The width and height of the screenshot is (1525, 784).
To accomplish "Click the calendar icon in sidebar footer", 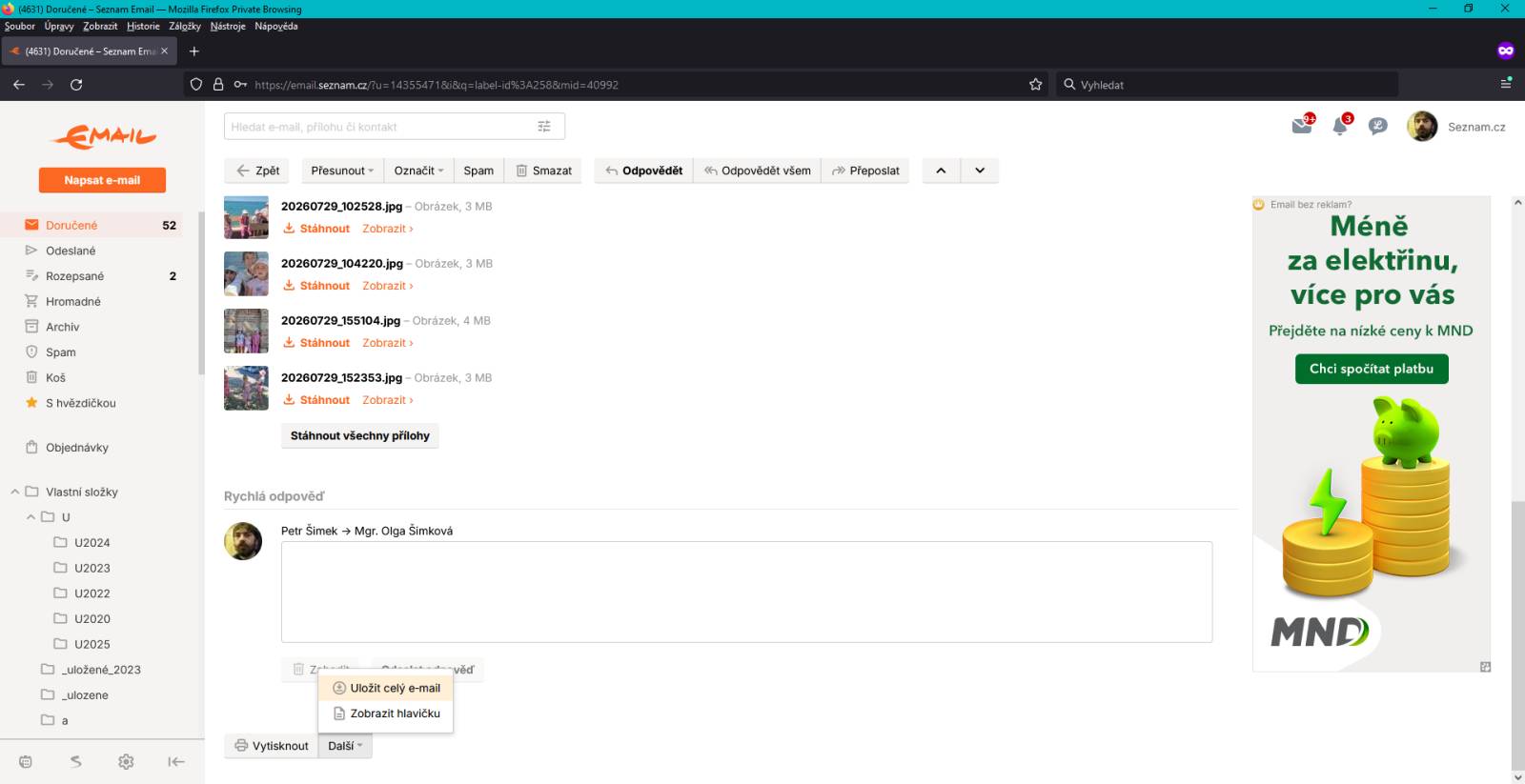I will click(x=26, y=761).
